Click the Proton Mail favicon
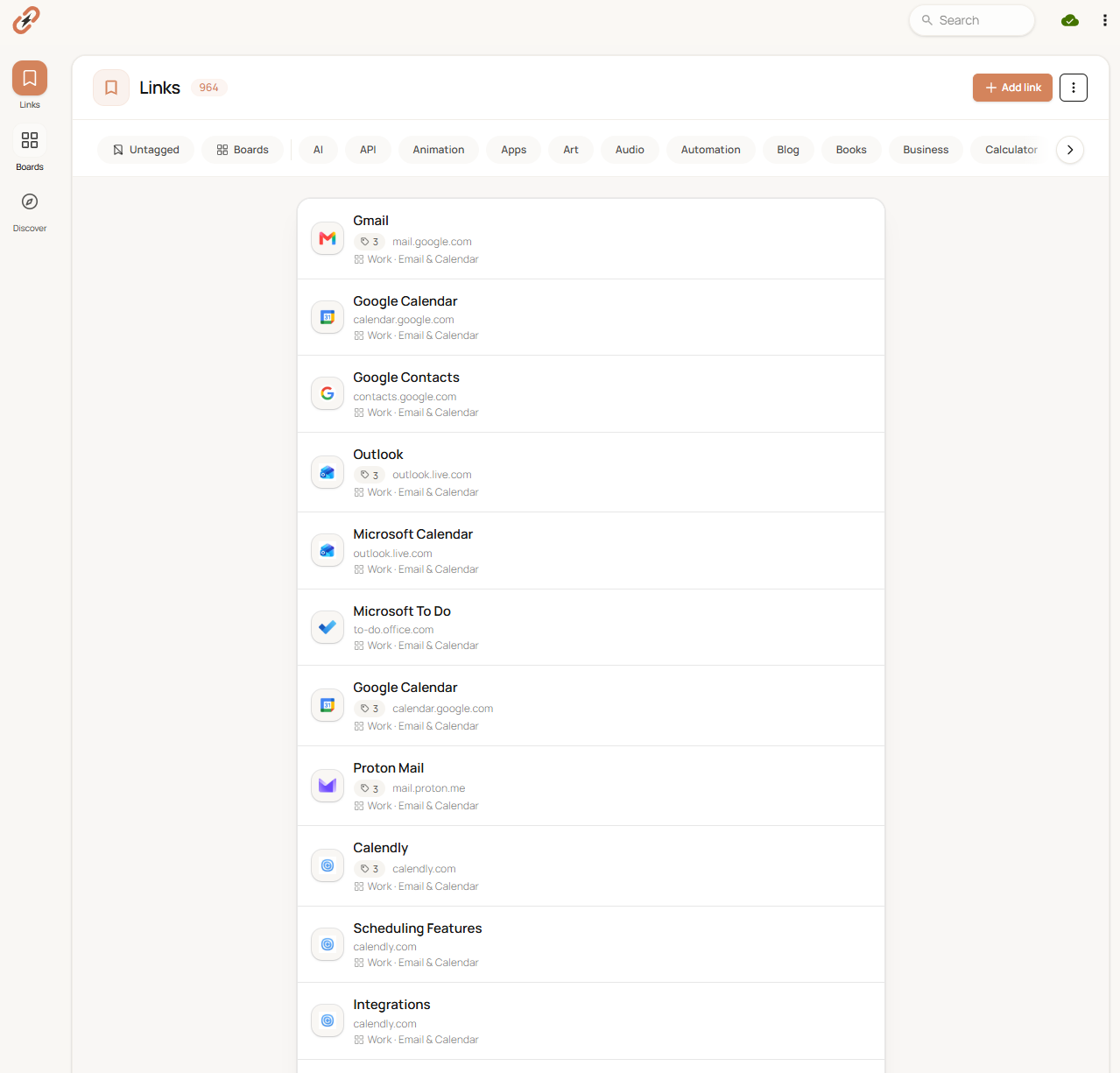1120x1073 pixels. tap(328, 786)
